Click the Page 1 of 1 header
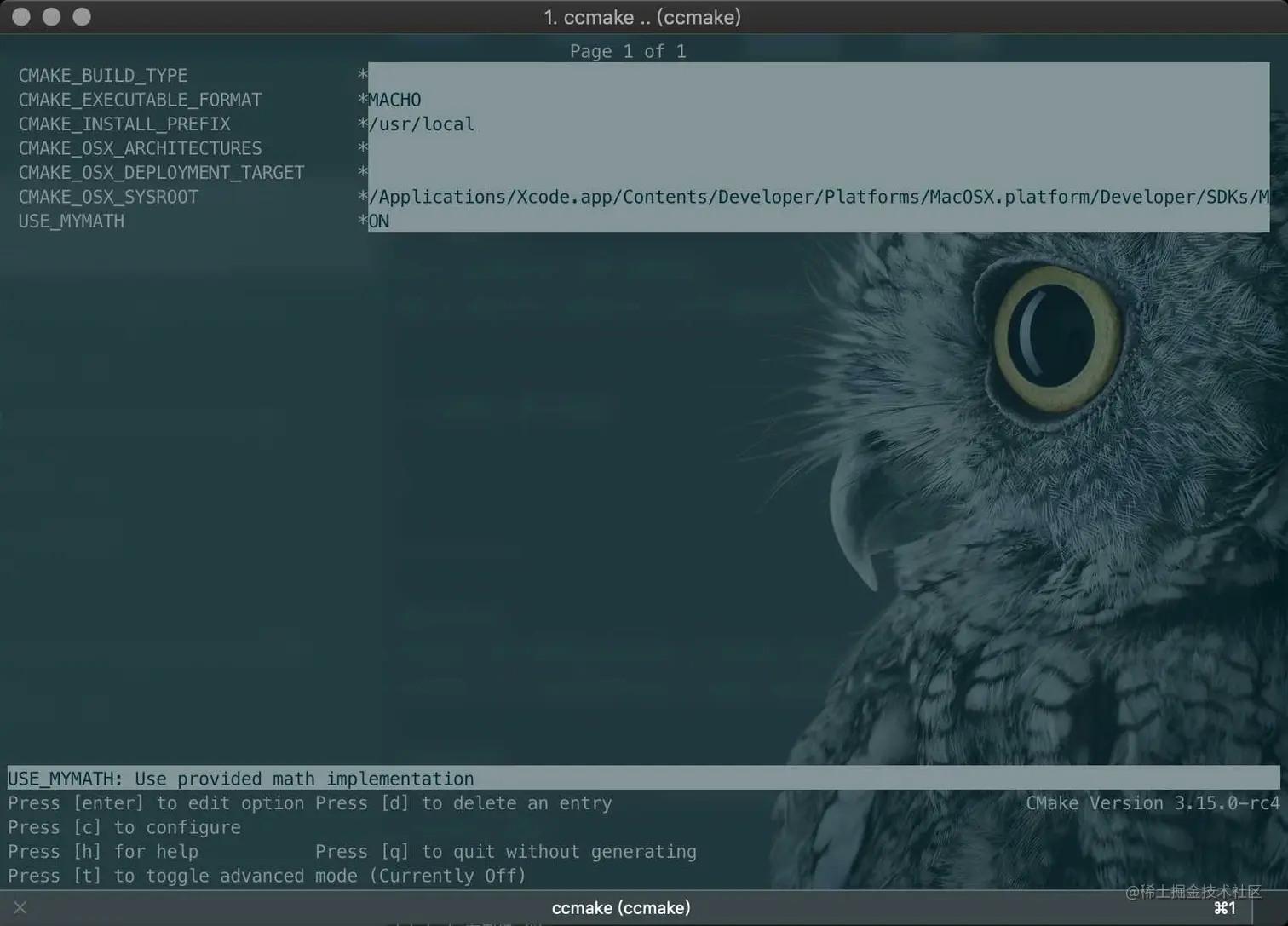This screenshot has height=926, width=1288. (627, 51)
